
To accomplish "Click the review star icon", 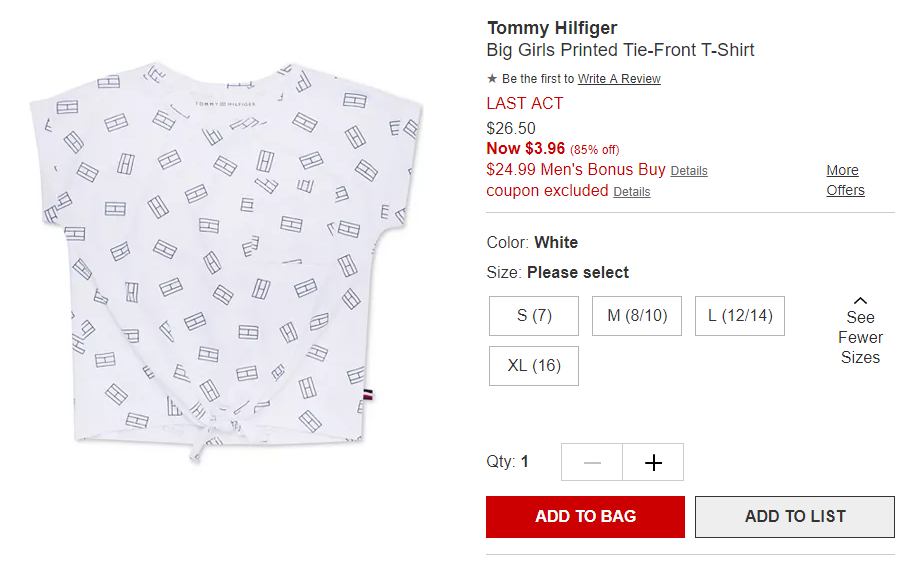I will pyautogui.click(x=492, y=78).
